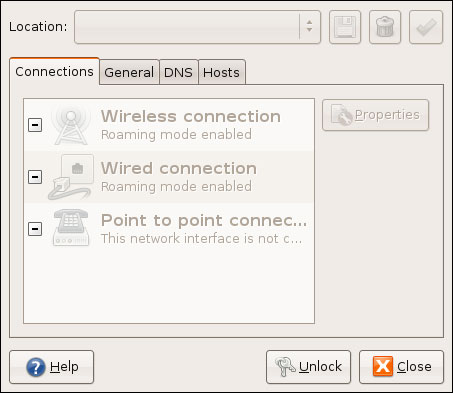The width and height of the screenshot is (453, 393).
Task: Switch to the Hosts tab
Action: pos(221,72)
